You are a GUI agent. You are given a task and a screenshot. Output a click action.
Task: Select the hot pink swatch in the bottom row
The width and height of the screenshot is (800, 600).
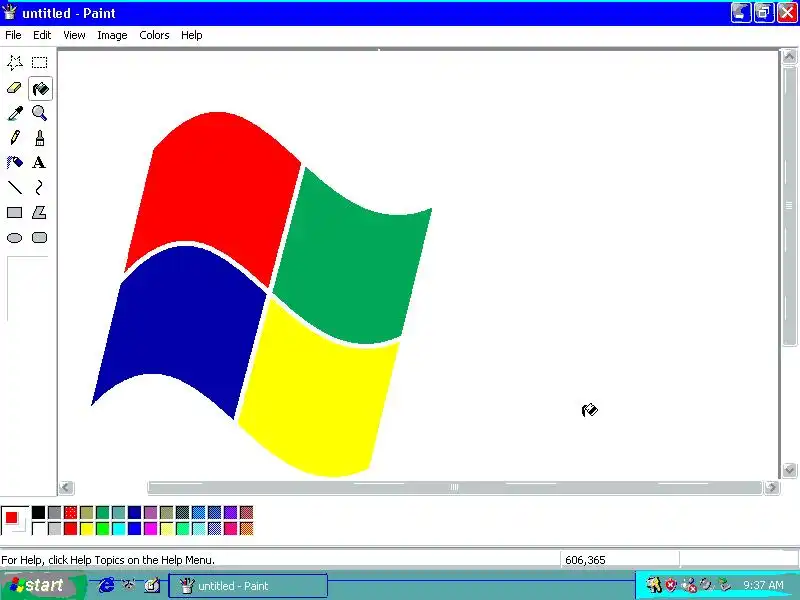pos(231,528)
